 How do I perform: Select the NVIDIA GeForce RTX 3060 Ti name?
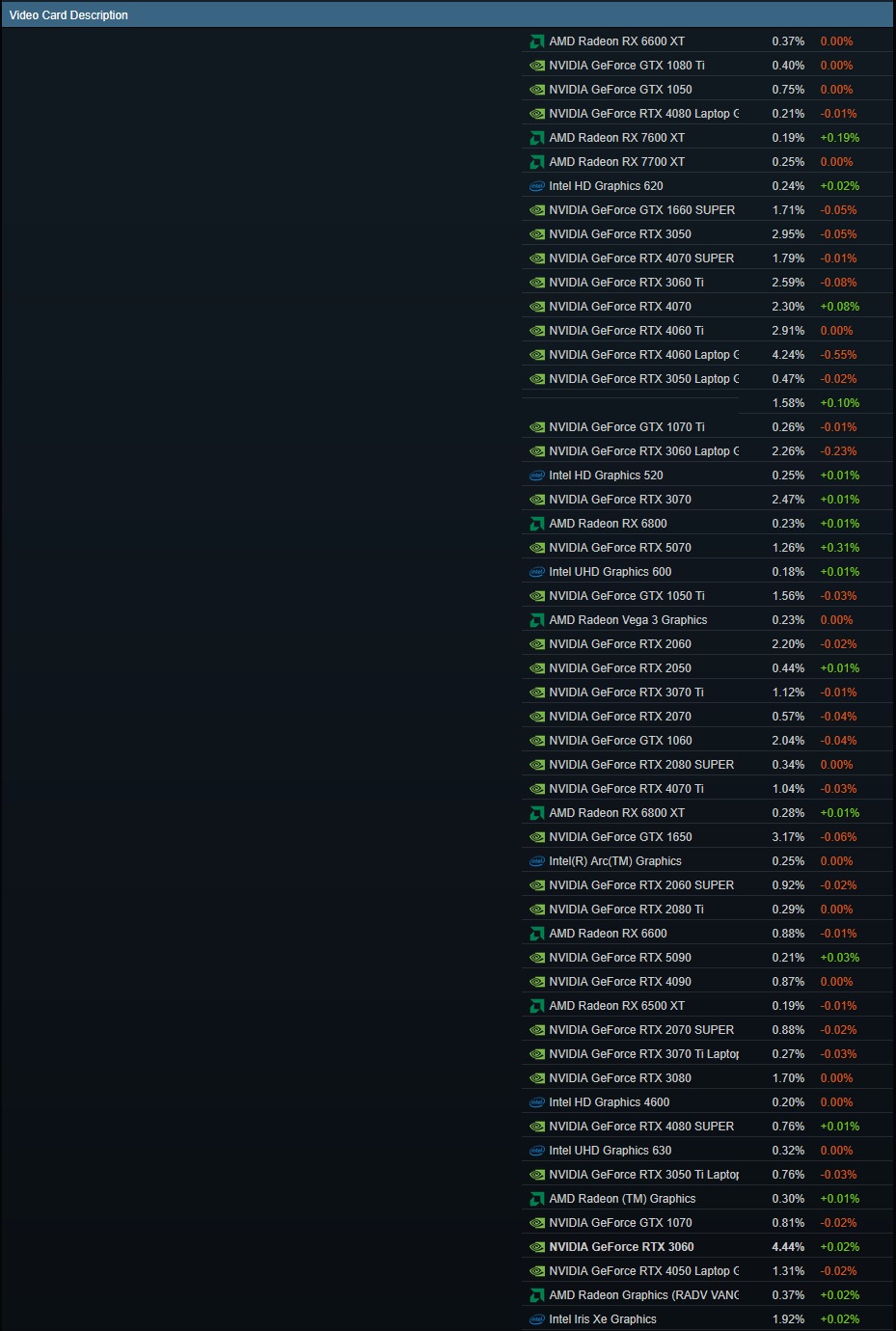[x=626, y=283]
